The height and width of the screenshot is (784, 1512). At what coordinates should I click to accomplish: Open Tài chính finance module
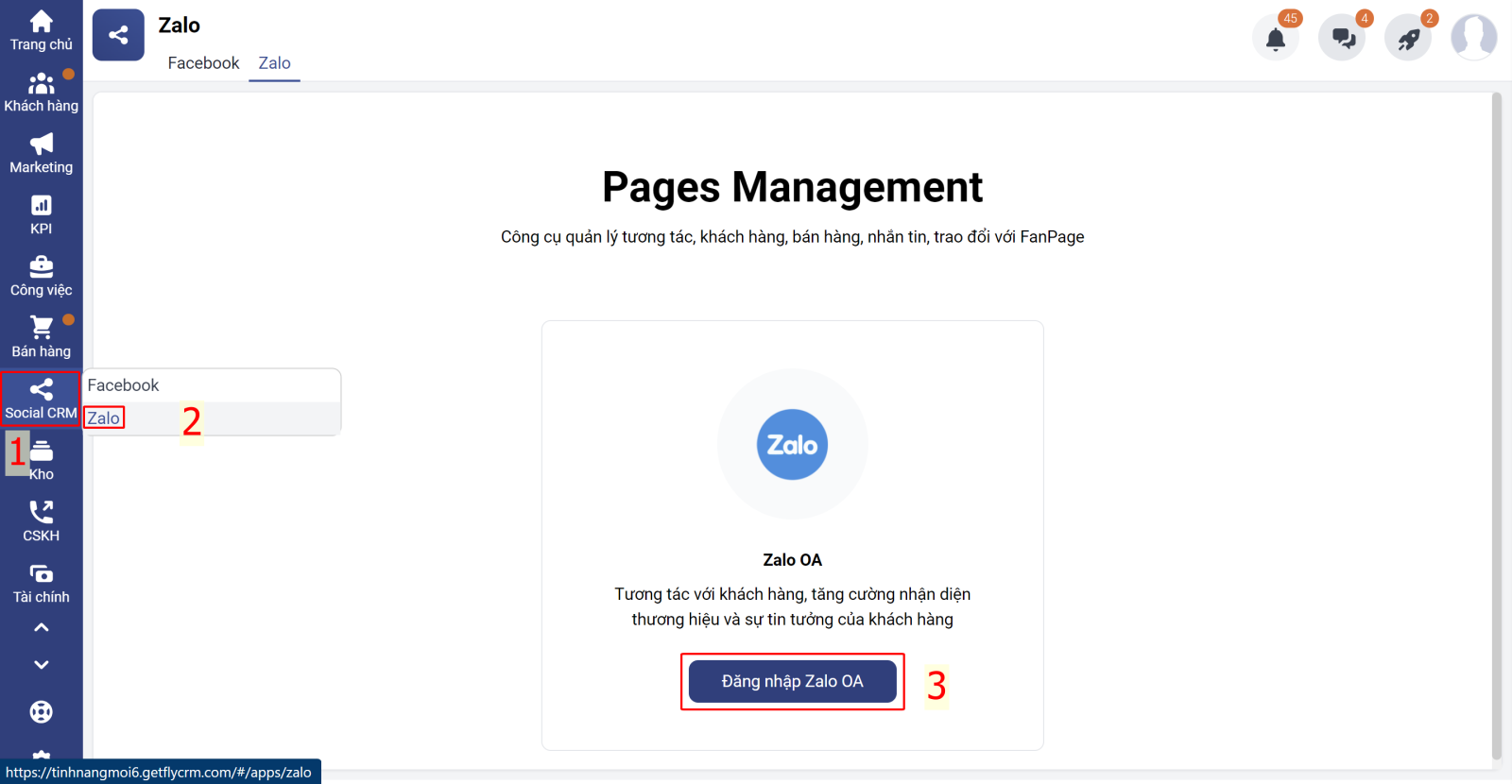click(41, 583)
